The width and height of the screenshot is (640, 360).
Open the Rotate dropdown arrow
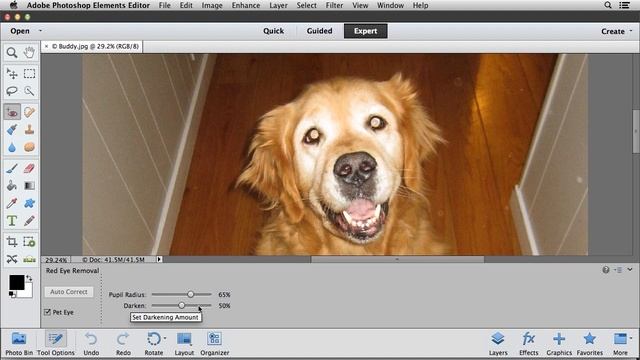tap(165, 338)
